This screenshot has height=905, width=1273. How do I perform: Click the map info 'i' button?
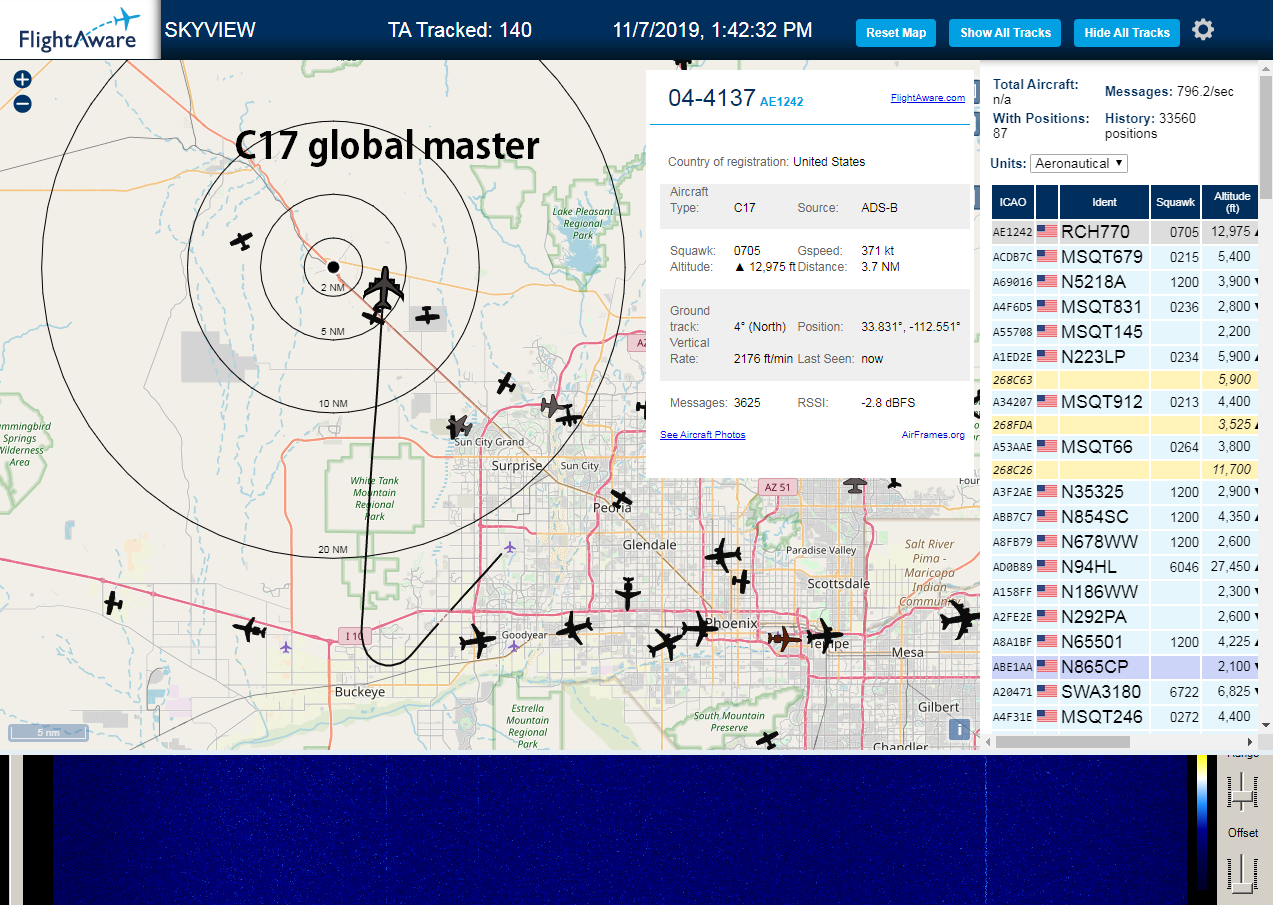click(960, 729)
